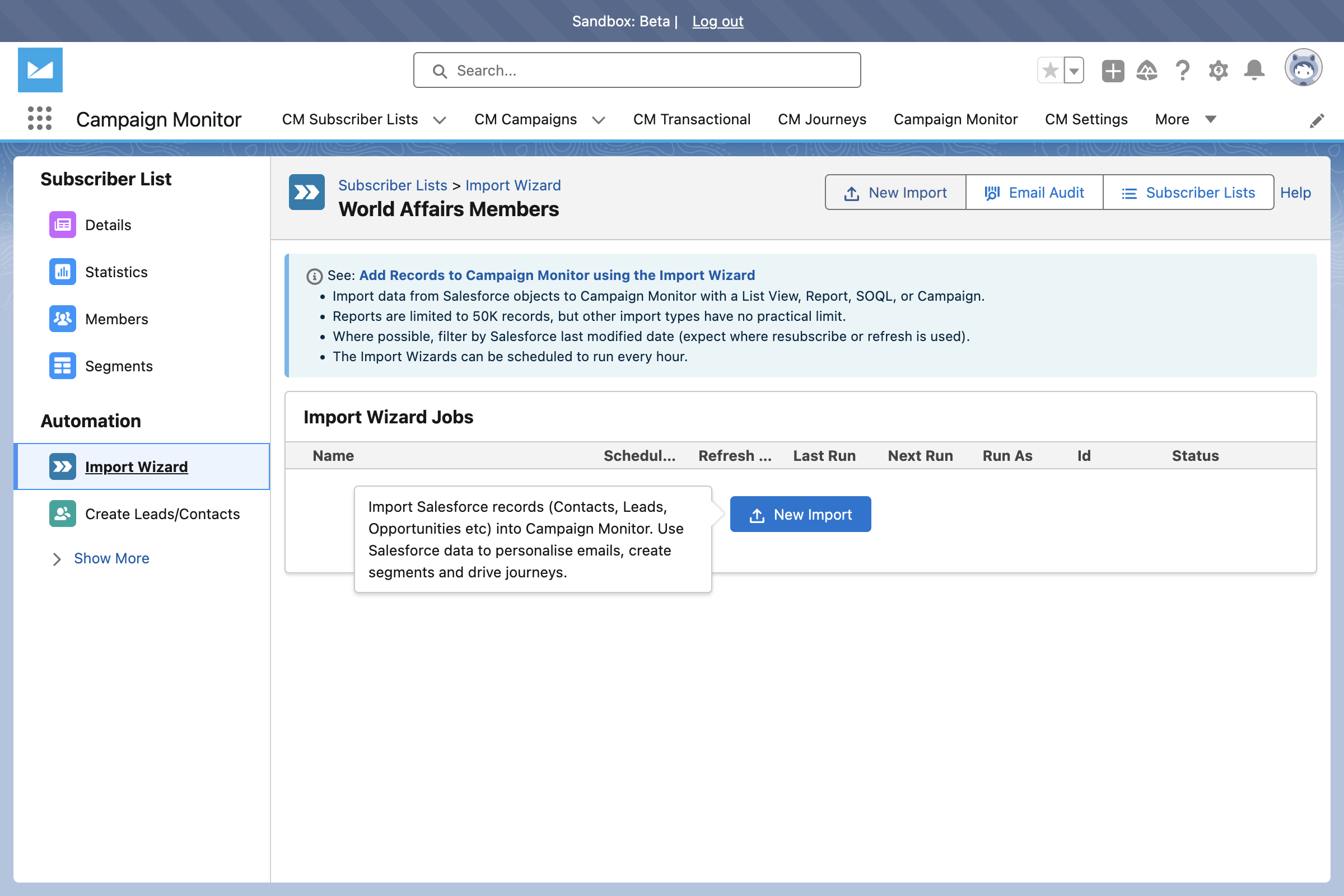Click the Members people icon

[62, 319]
